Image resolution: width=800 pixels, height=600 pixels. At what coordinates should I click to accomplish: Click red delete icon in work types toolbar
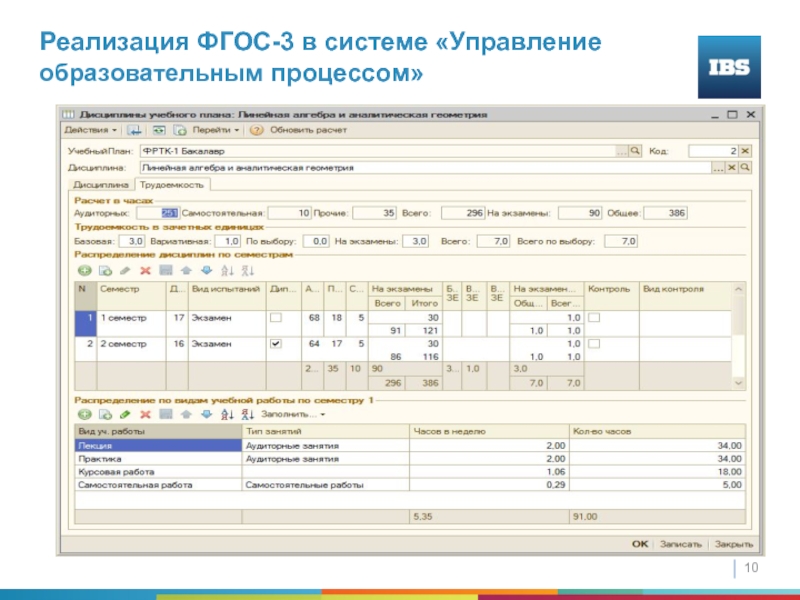pos(144,413)
